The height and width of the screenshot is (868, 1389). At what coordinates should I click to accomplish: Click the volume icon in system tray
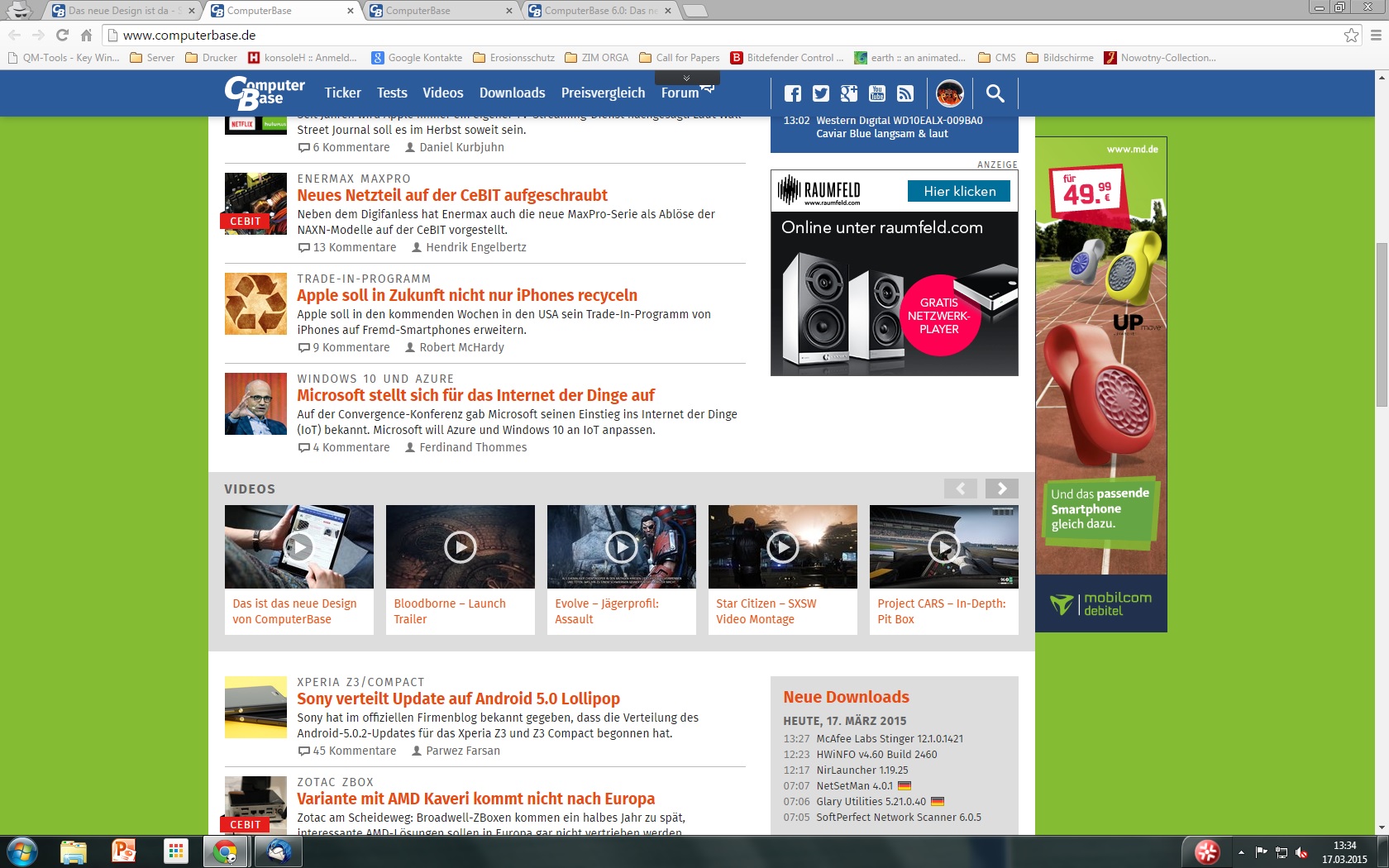(1301, 852)
